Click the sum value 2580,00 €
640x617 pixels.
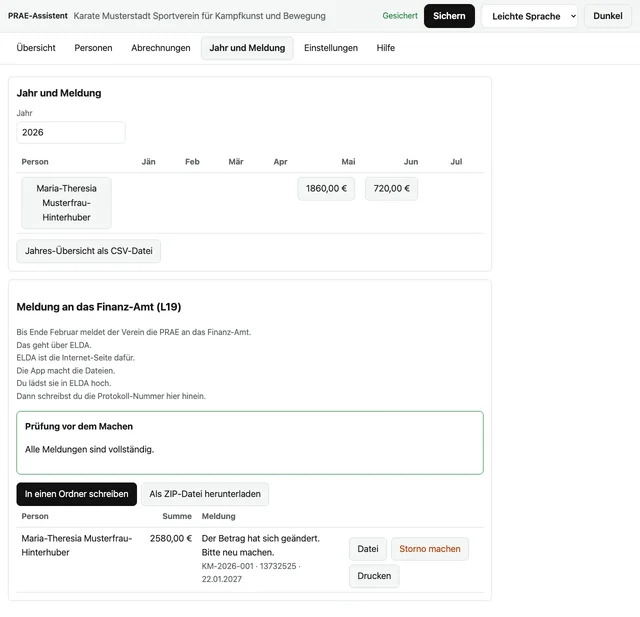pos(171,538)
